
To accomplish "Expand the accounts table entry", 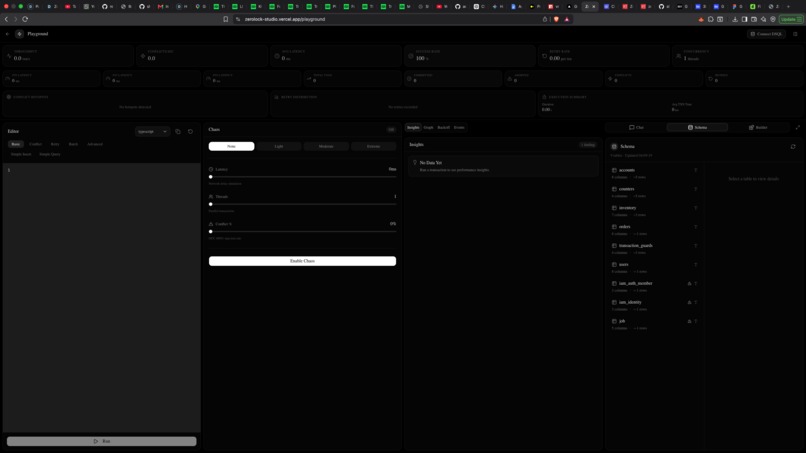I will (654, 173).
